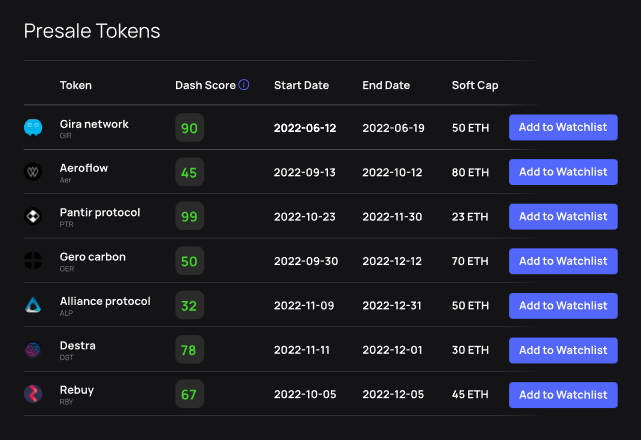Add Rebuy to watchlist
The height and width of the screenshot is (440, 641).
point(563,395)
